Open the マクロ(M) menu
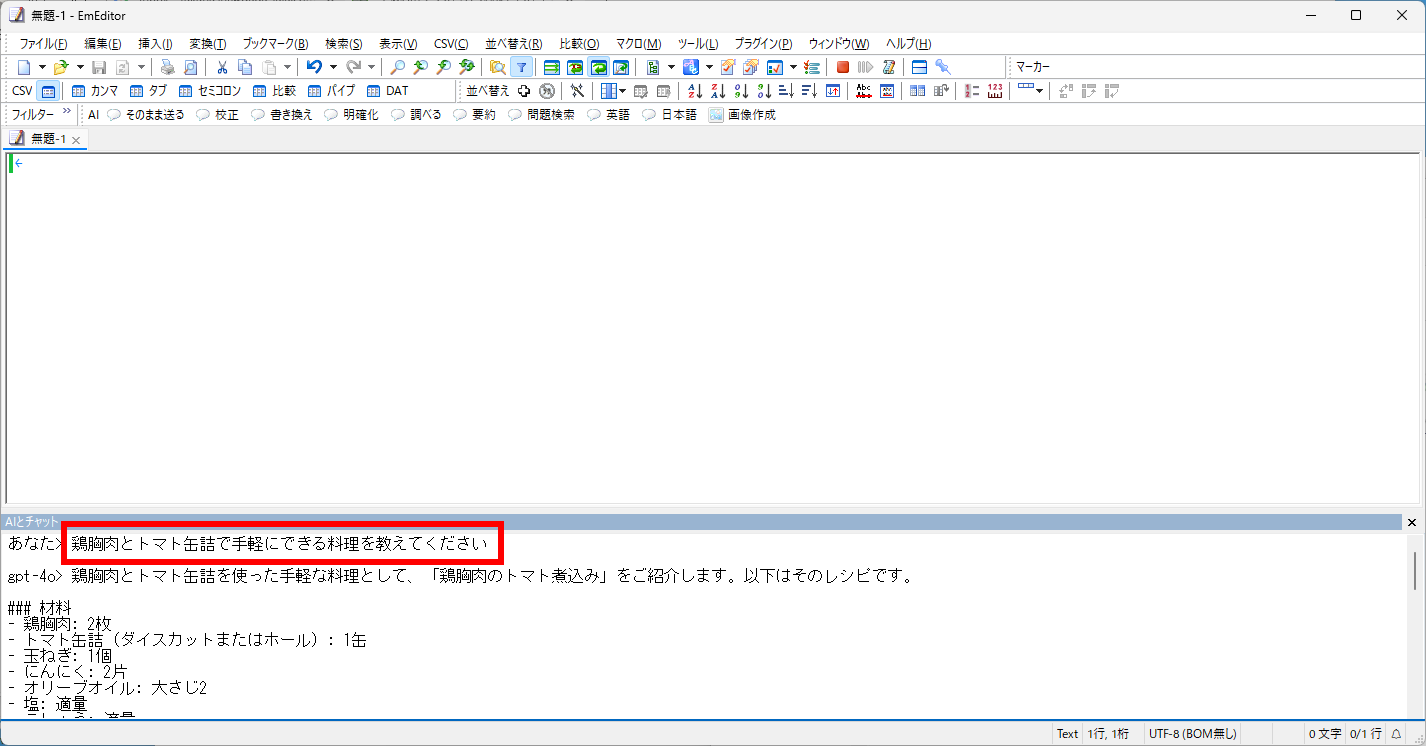This screenshot has width=1426, height=746. pyautogui.click(x=638, y=44)
